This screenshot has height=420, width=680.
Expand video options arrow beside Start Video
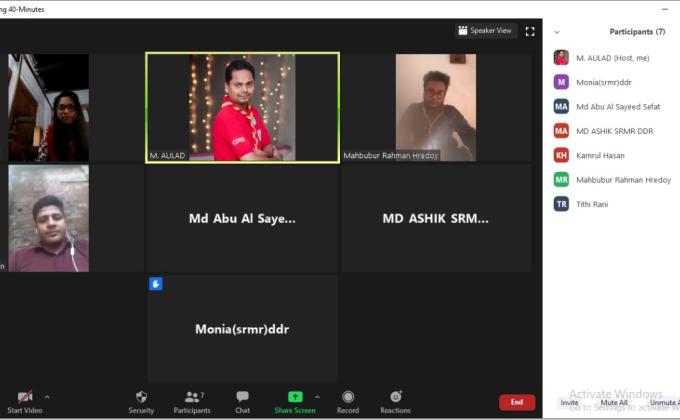click(x=47, y=396)
